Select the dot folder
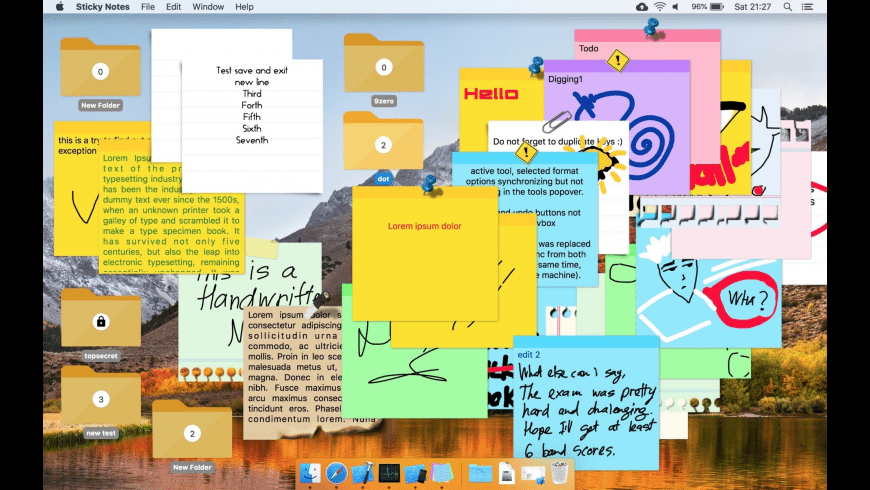The width and height of the screenshot is (870, 490). 383,140
